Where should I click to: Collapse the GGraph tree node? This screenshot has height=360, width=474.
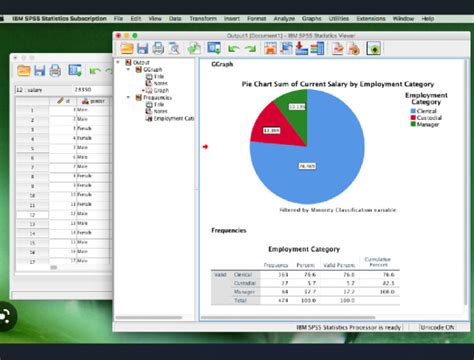(128, 69)
